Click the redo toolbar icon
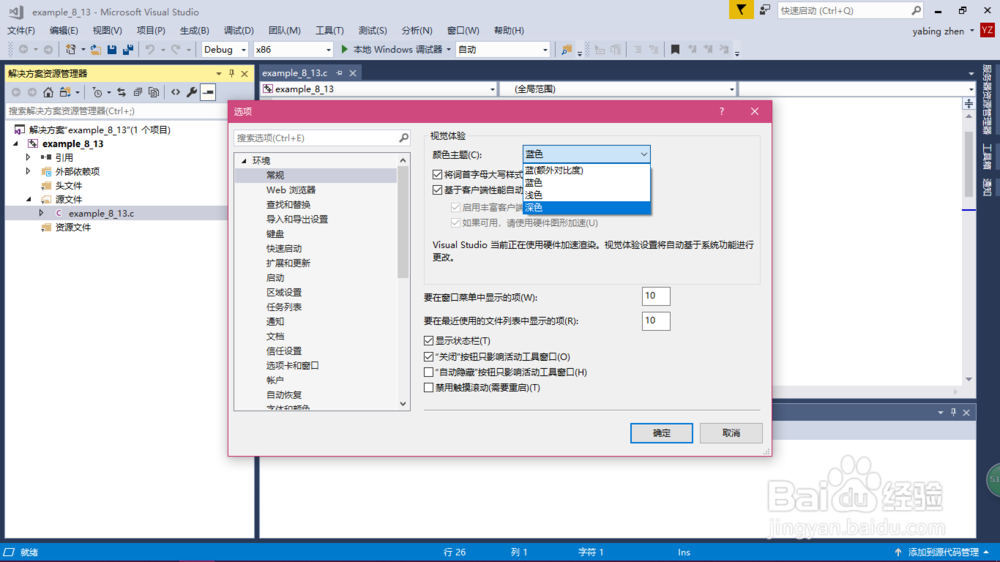This screenshot has width=1000, height=562. tap(176, 49)
